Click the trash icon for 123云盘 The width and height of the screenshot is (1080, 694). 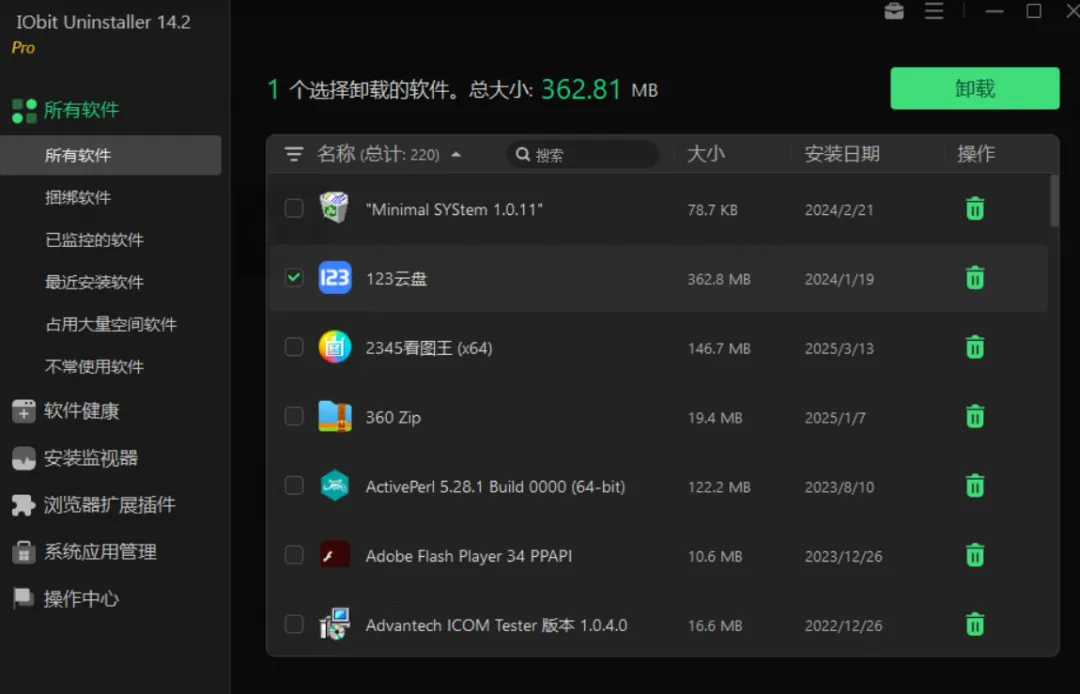tap(975, 278)
